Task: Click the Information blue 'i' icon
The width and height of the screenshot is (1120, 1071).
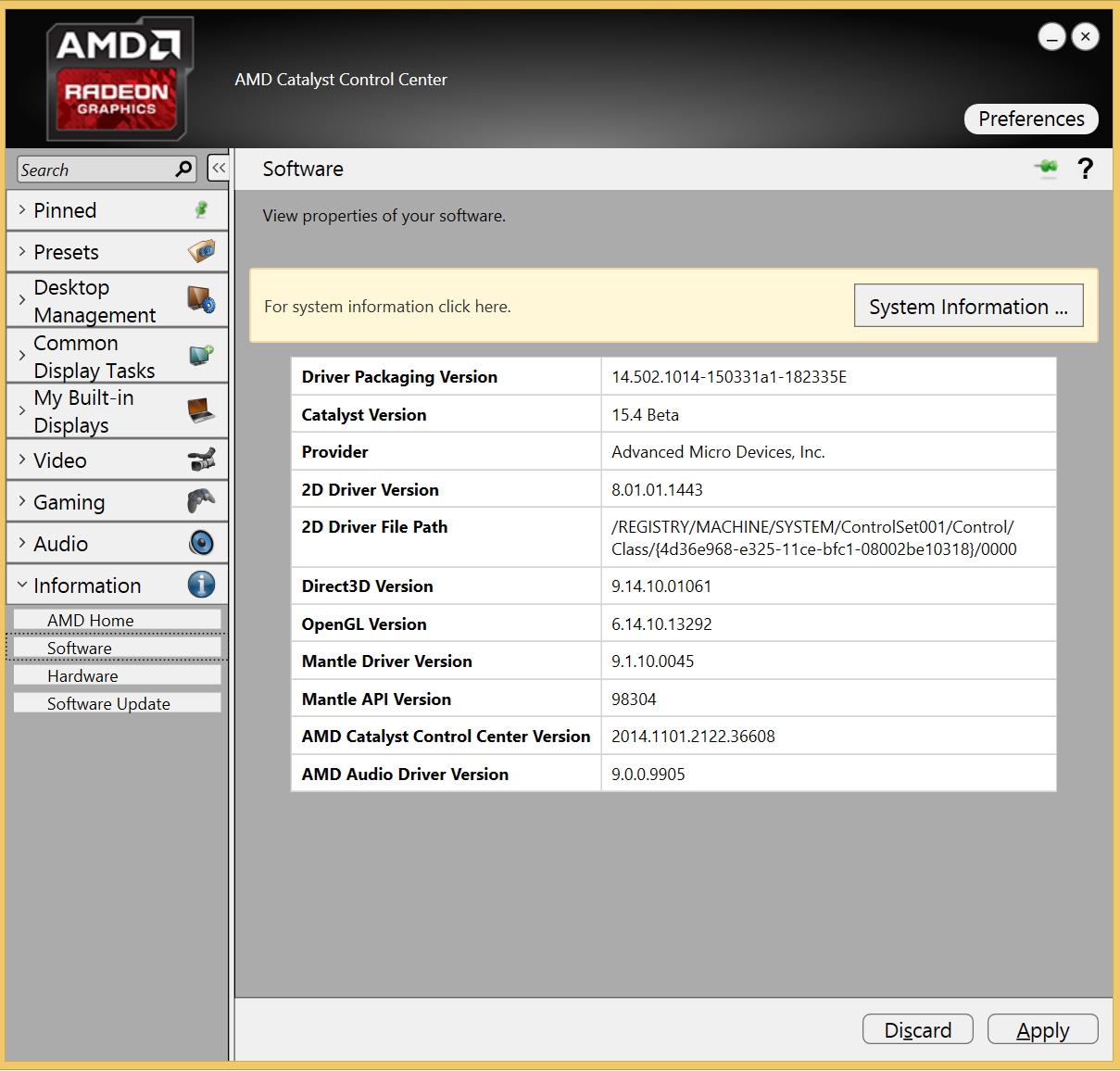Action: coord(201,585)
